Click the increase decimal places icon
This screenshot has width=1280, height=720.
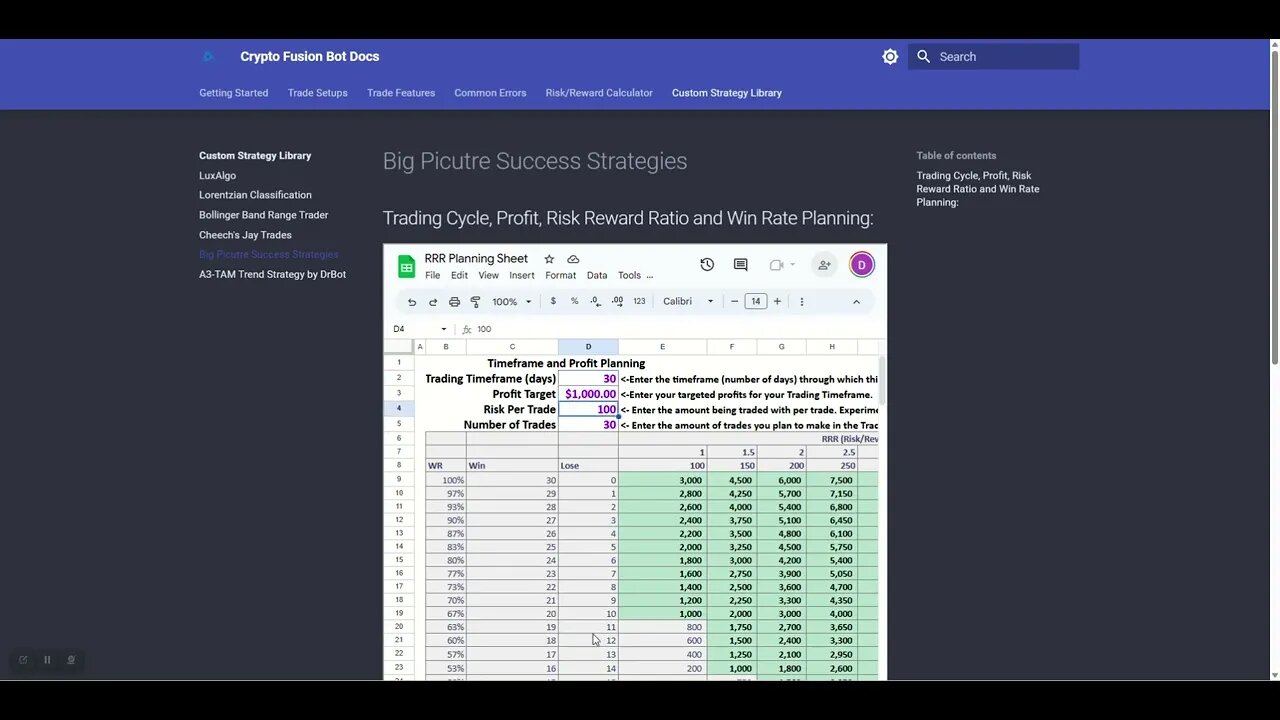(617, 301)
